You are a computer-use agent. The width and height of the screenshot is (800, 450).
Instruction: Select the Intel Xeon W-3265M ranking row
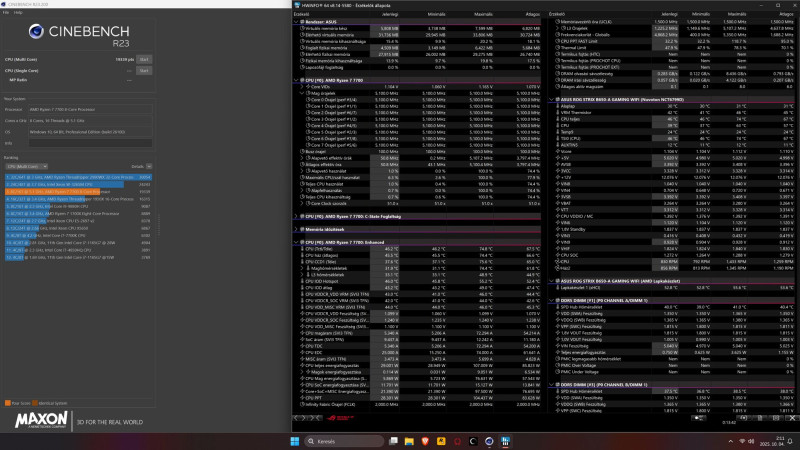point(79,184)
